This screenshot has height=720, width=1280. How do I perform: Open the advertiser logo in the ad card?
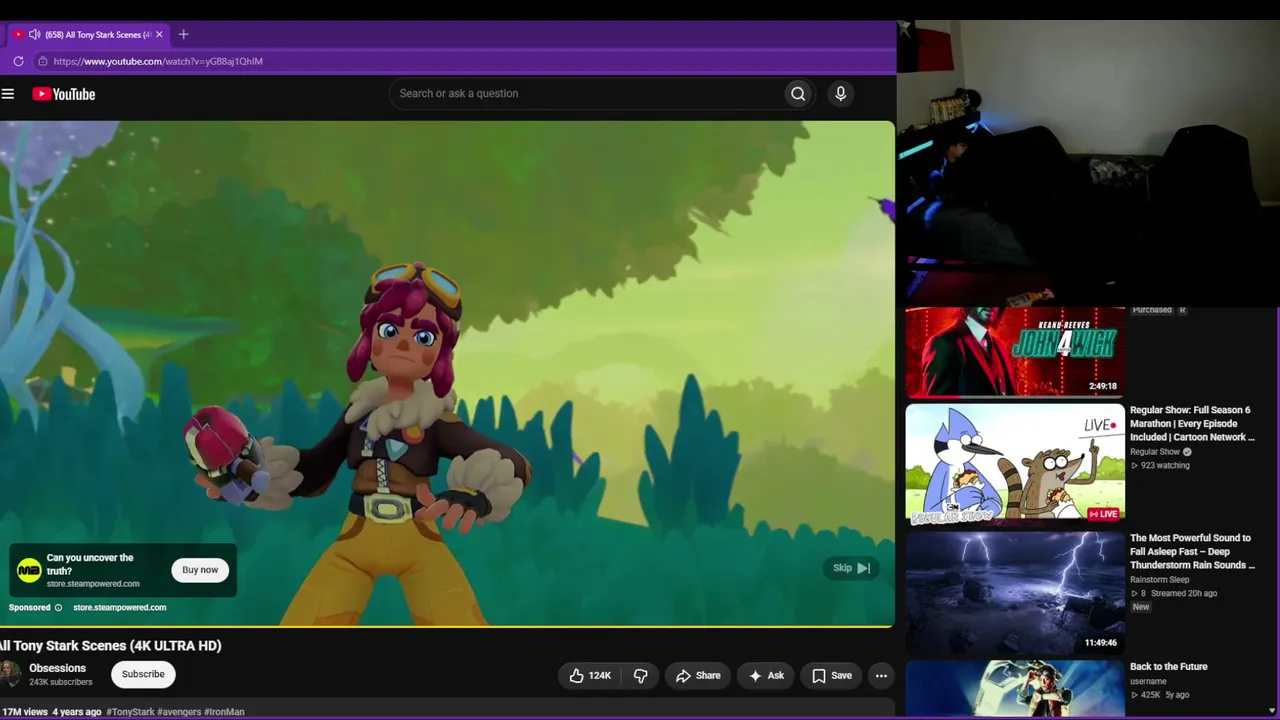click(29, 571)
